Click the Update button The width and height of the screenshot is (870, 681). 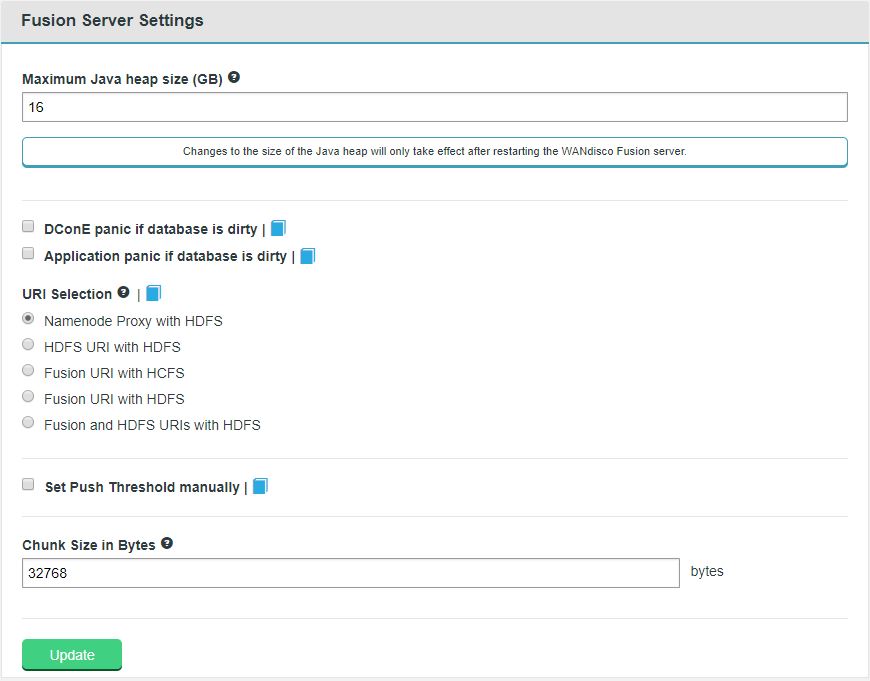71,655
